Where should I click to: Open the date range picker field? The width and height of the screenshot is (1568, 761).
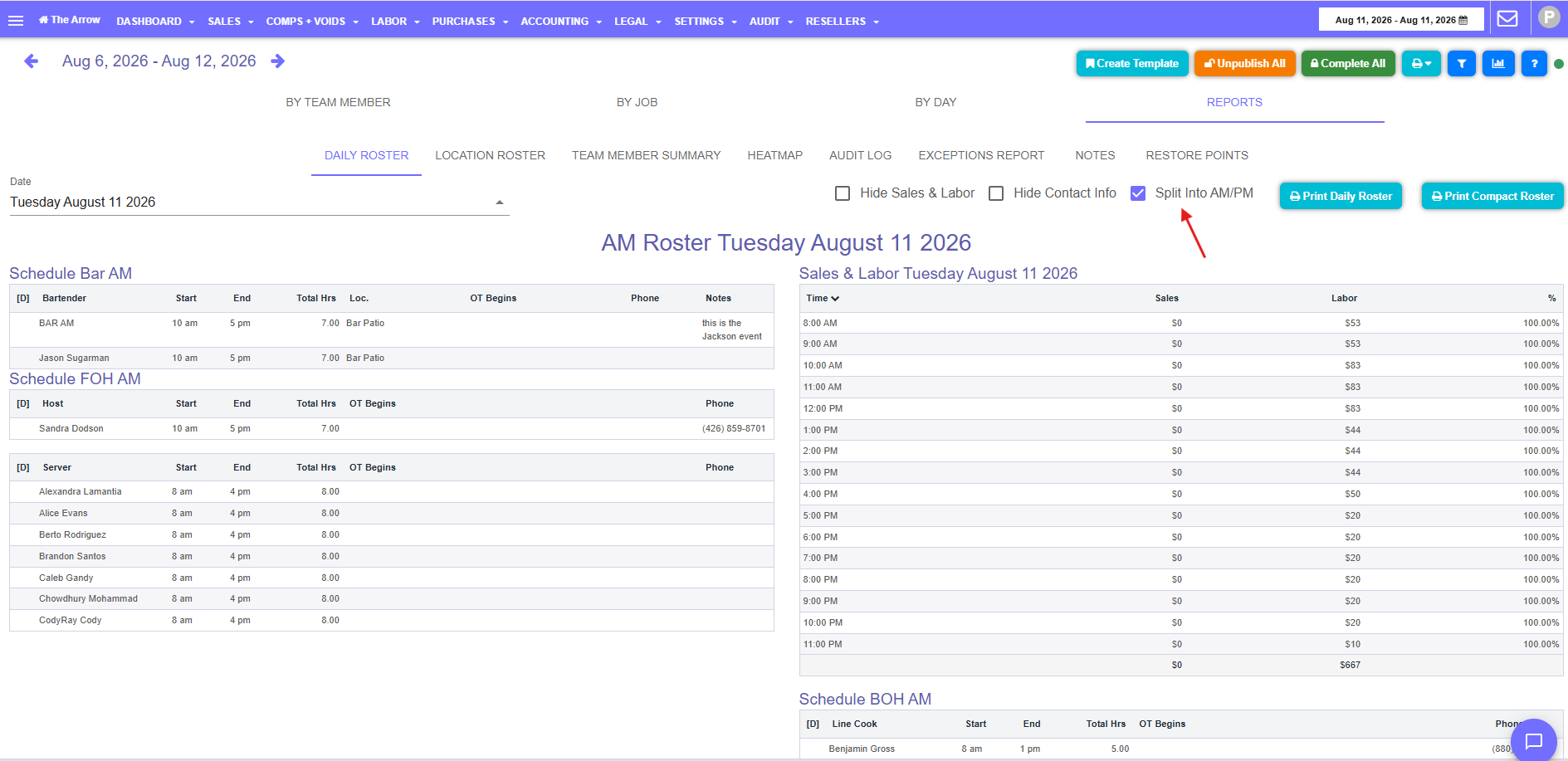click(1401, 20)
